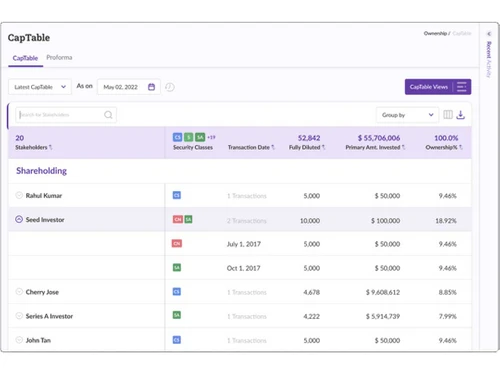This screenshot has height=375, width=500.
Task: Click the CS badge in Cherry Jose row
Action: click(177, 292)
